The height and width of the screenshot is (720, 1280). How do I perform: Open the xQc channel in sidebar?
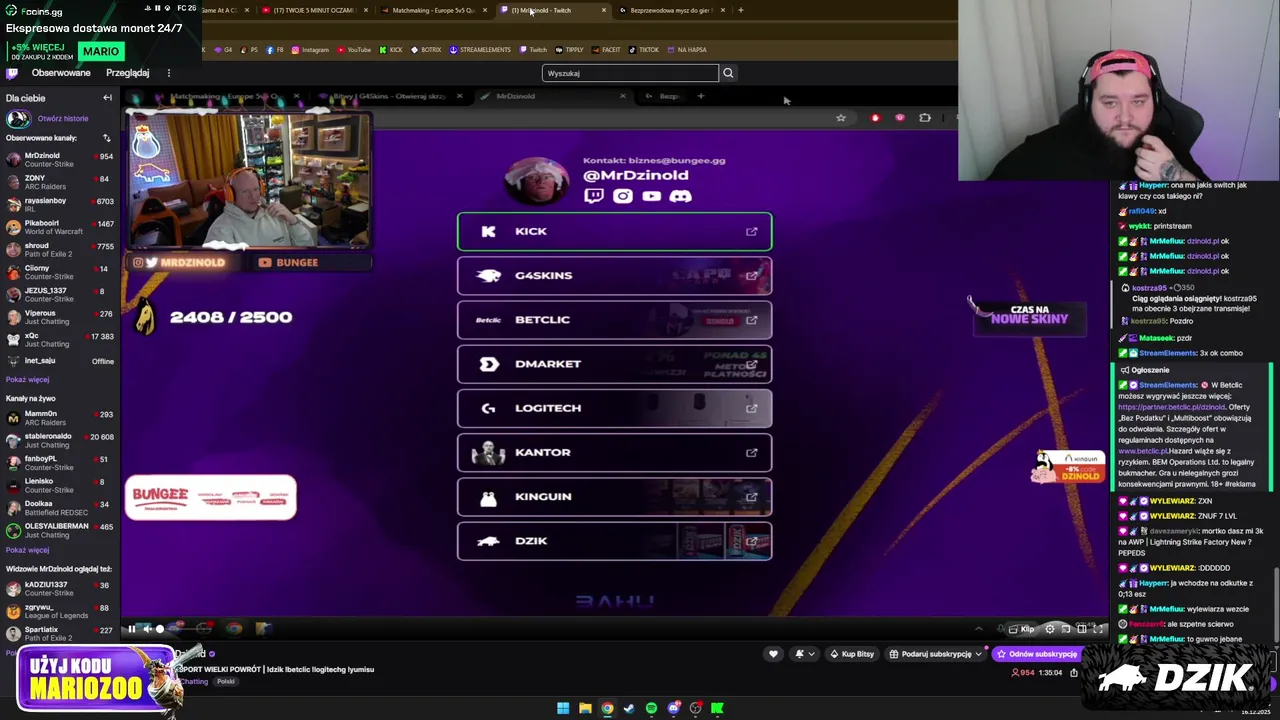coord(60,340)
